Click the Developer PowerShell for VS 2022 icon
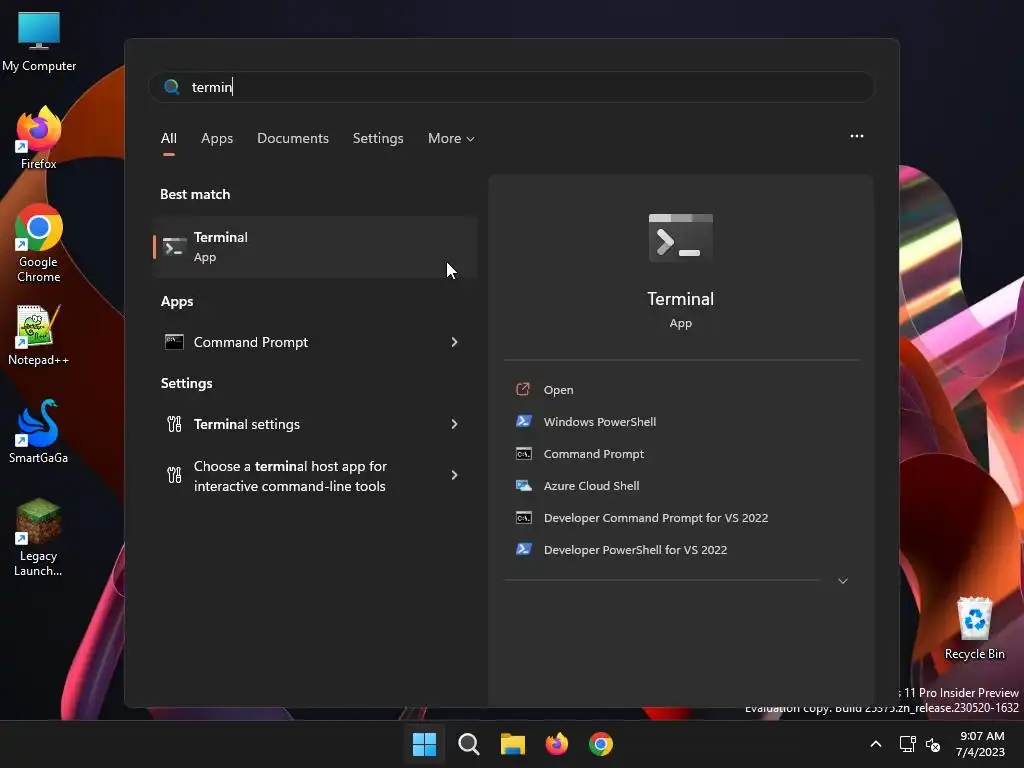The height and width of the screenshot is (768, 1024). tap(524, 549)
